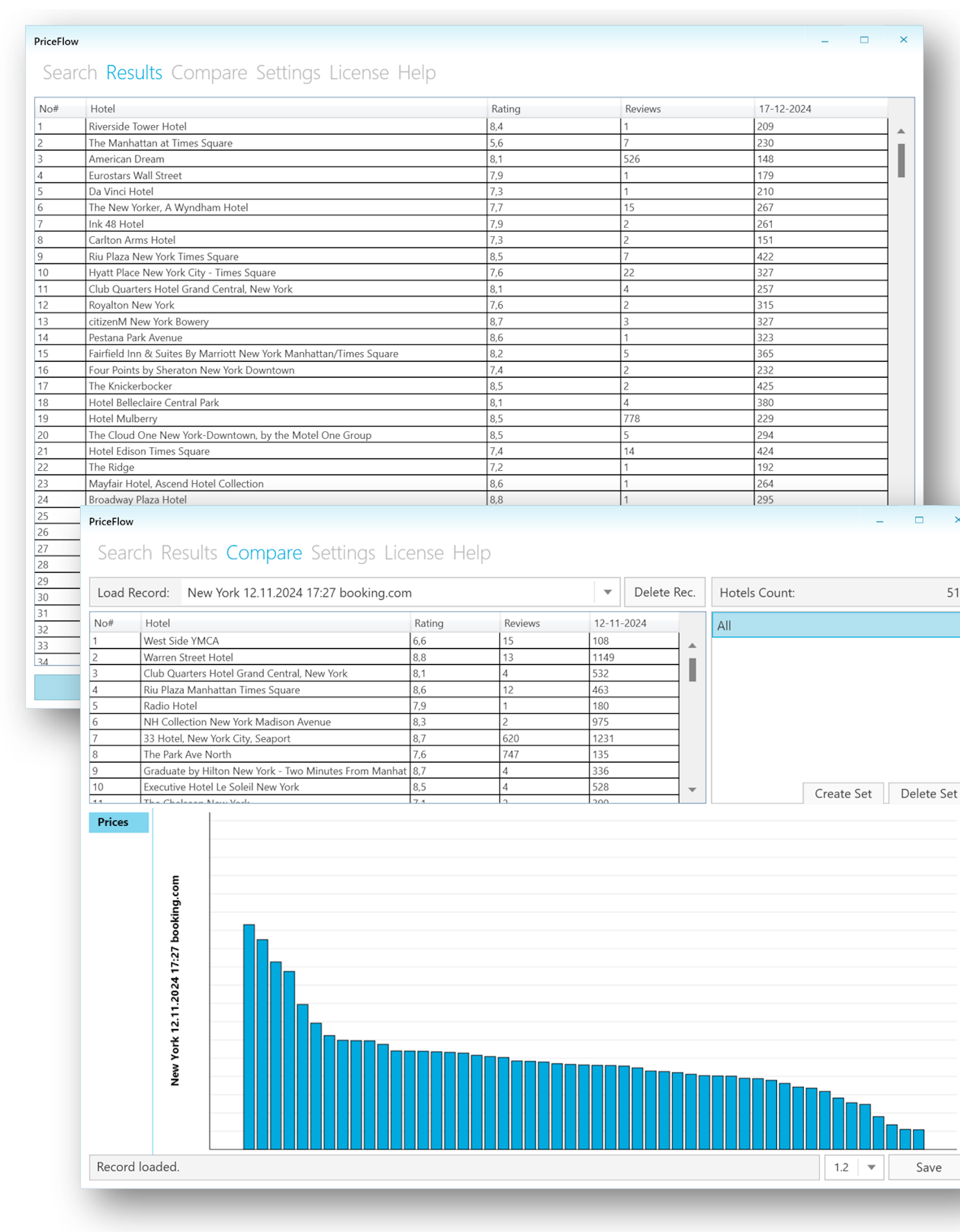Sort Results table by Hotel column header
This screenshot has width=960, height=1232.
tap(286, 109)
